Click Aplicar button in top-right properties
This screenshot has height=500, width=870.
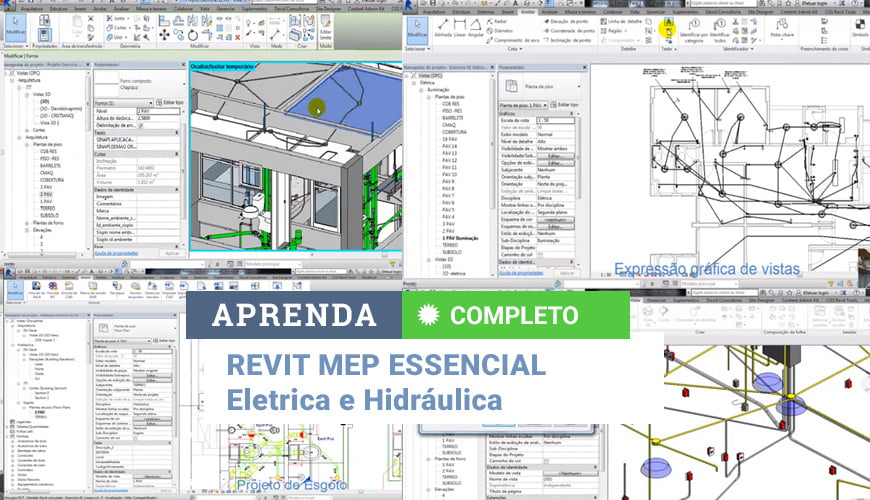click(x=566, y=273)
